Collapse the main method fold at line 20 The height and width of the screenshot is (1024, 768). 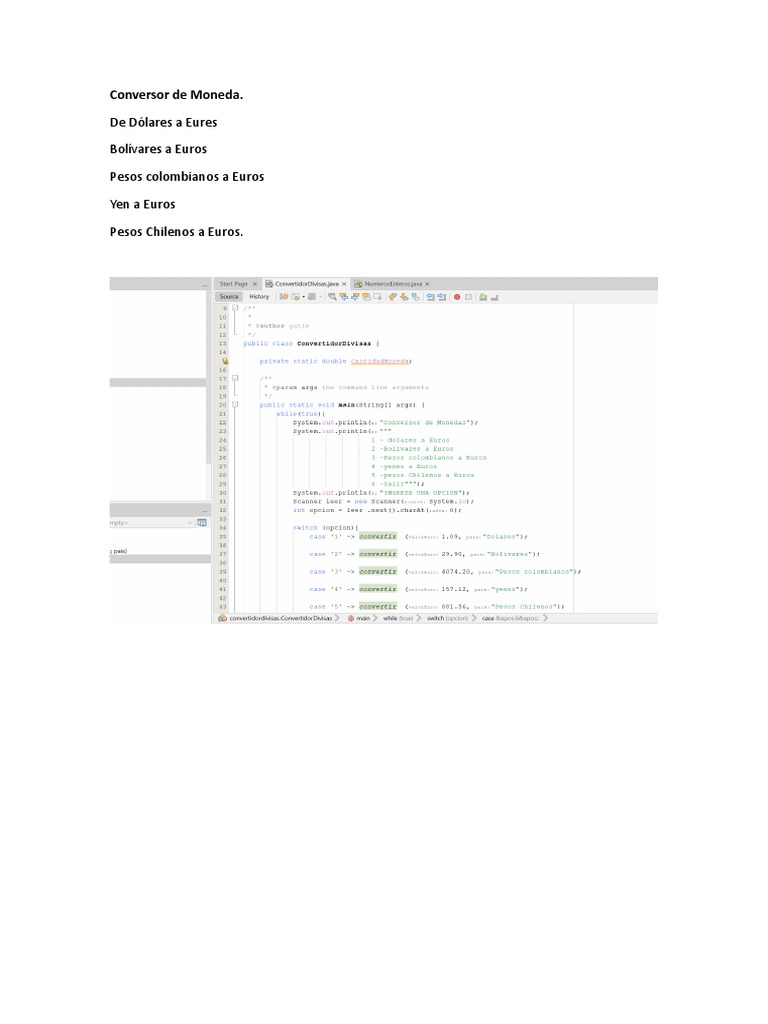click(x=235, y=405)
